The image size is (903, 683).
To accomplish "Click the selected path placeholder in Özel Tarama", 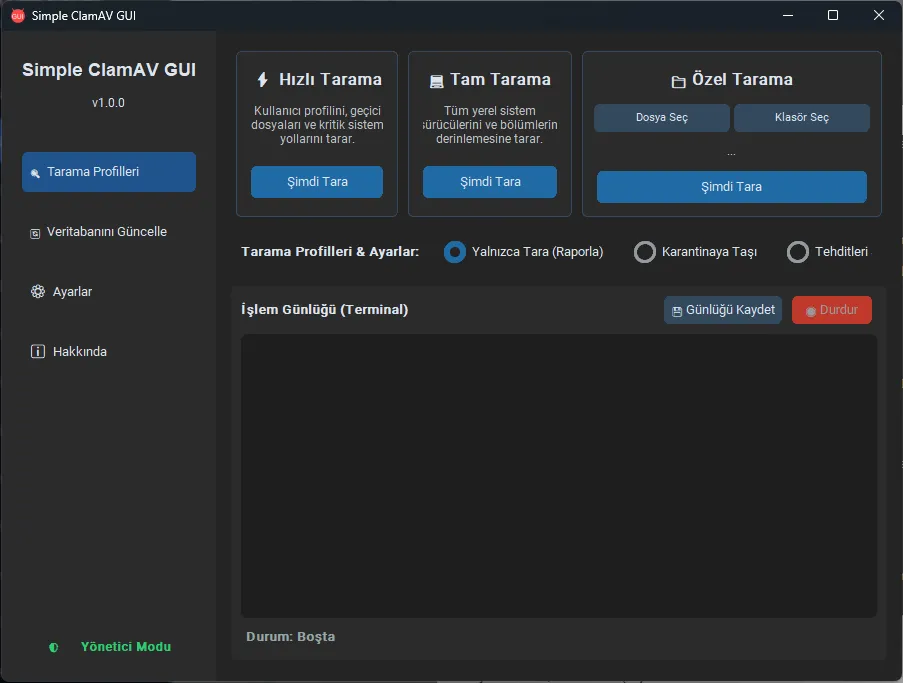I will pos(731,153).
